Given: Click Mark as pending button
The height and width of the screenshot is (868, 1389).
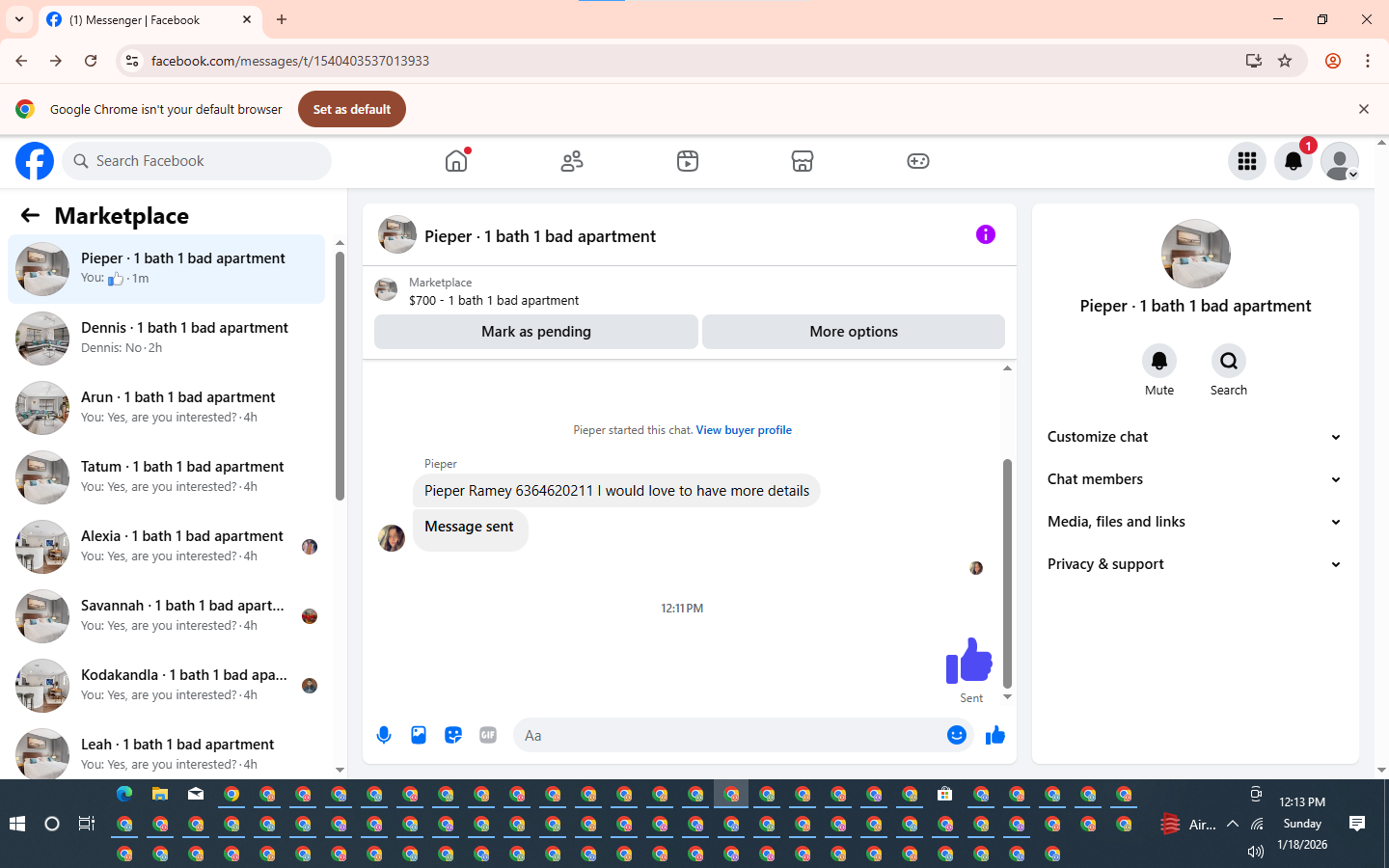Looking at the screenshot, I should [x=536, y=332].
